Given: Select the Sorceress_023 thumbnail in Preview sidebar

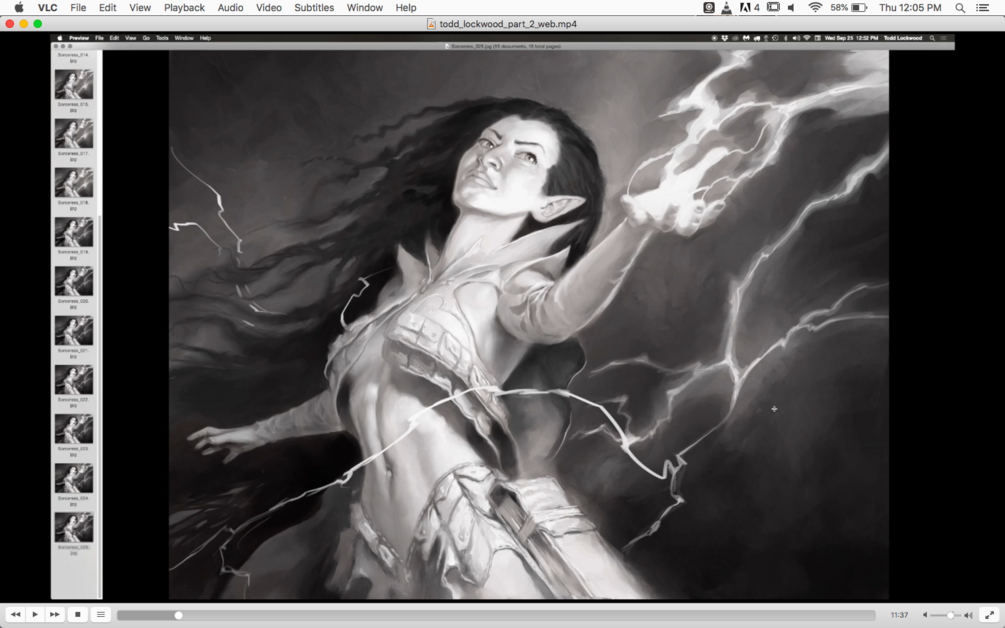Looking at the screenshot, I should (x=74, y=429).
